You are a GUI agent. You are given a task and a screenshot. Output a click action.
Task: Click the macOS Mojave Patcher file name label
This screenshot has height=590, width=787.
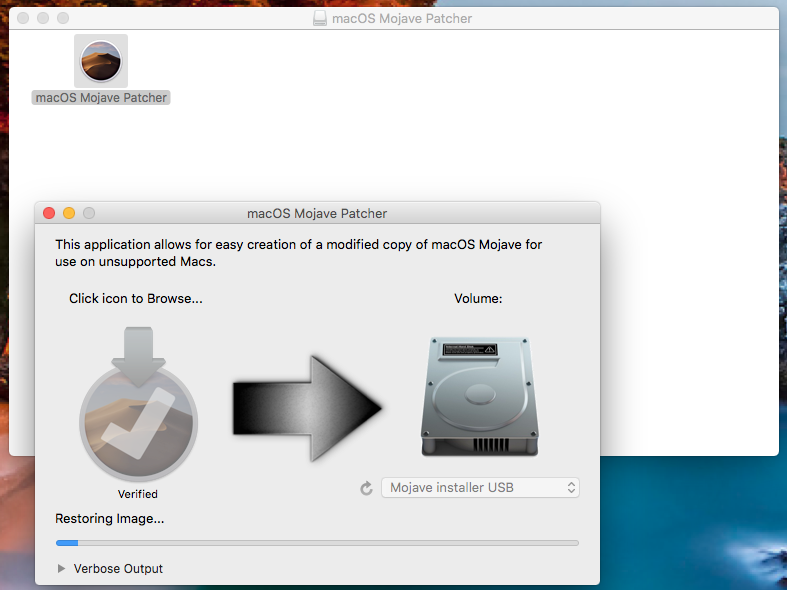[x=101, y=97]
